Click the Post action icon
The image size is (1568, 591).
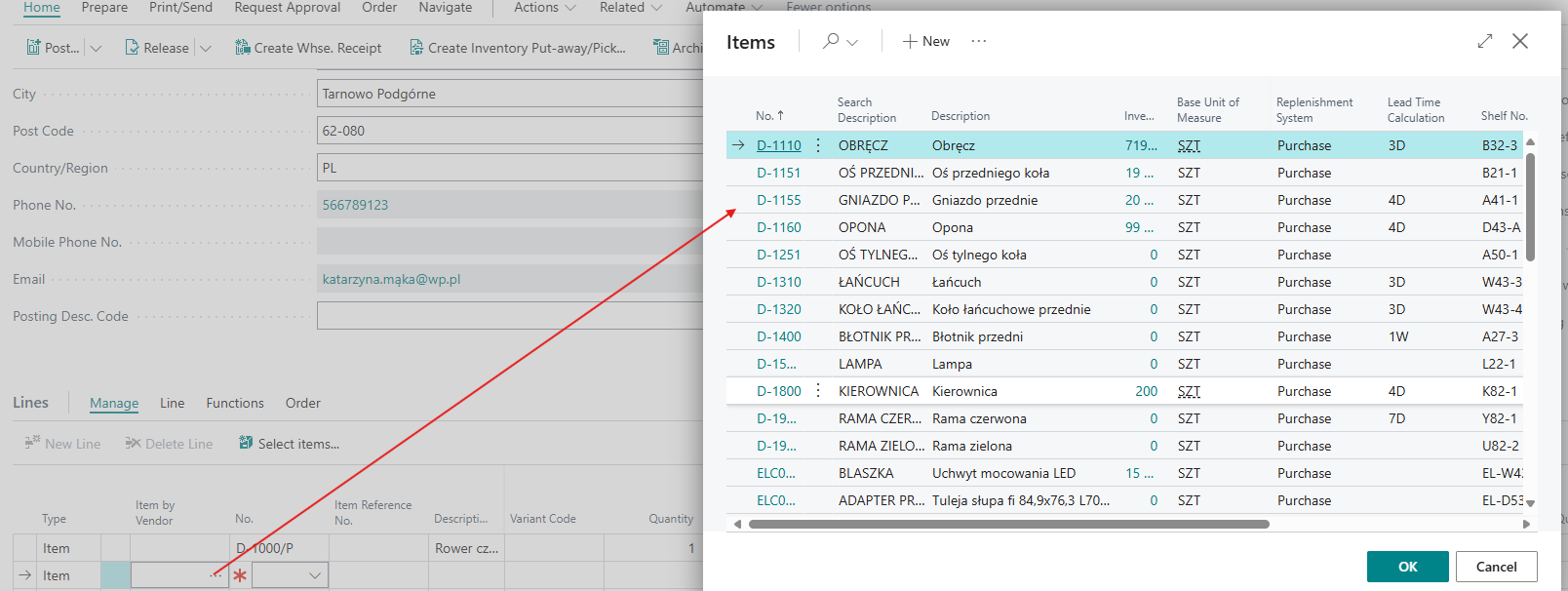(x=35, y=48)
